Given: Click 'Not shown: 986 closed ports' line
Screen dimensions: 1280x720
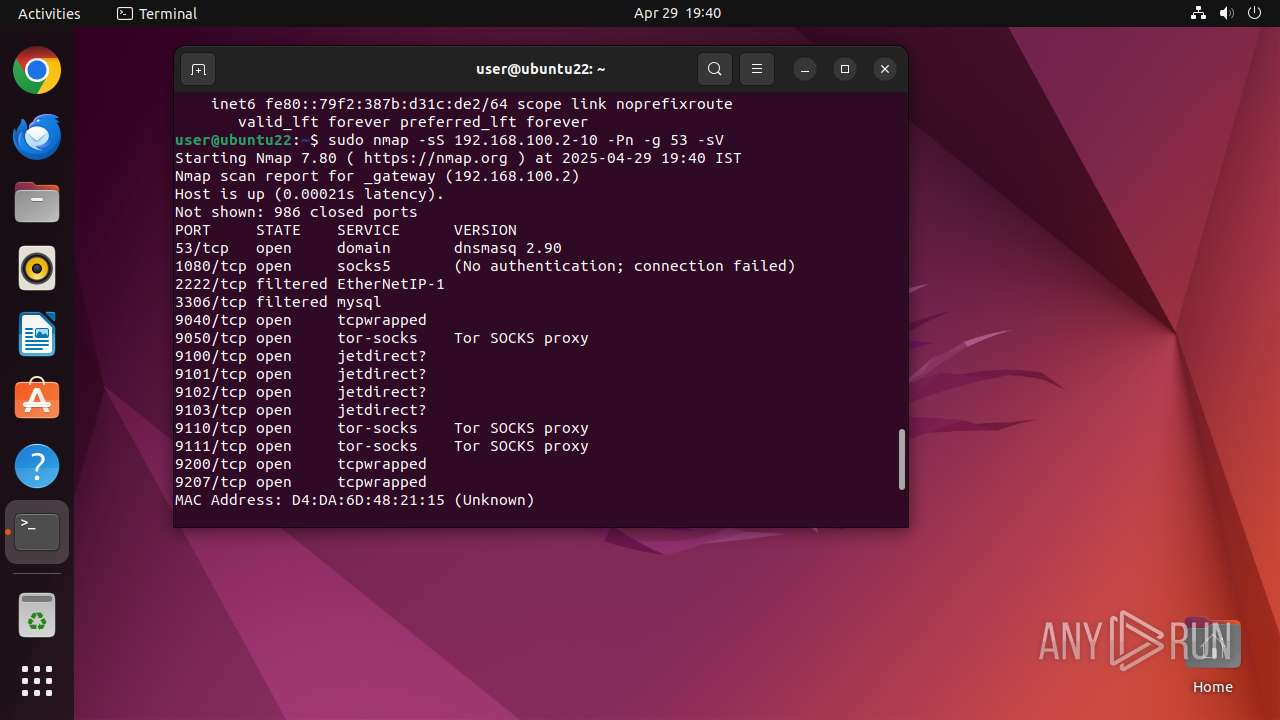Looking at the screenshot, I should [x=296, y=212].
